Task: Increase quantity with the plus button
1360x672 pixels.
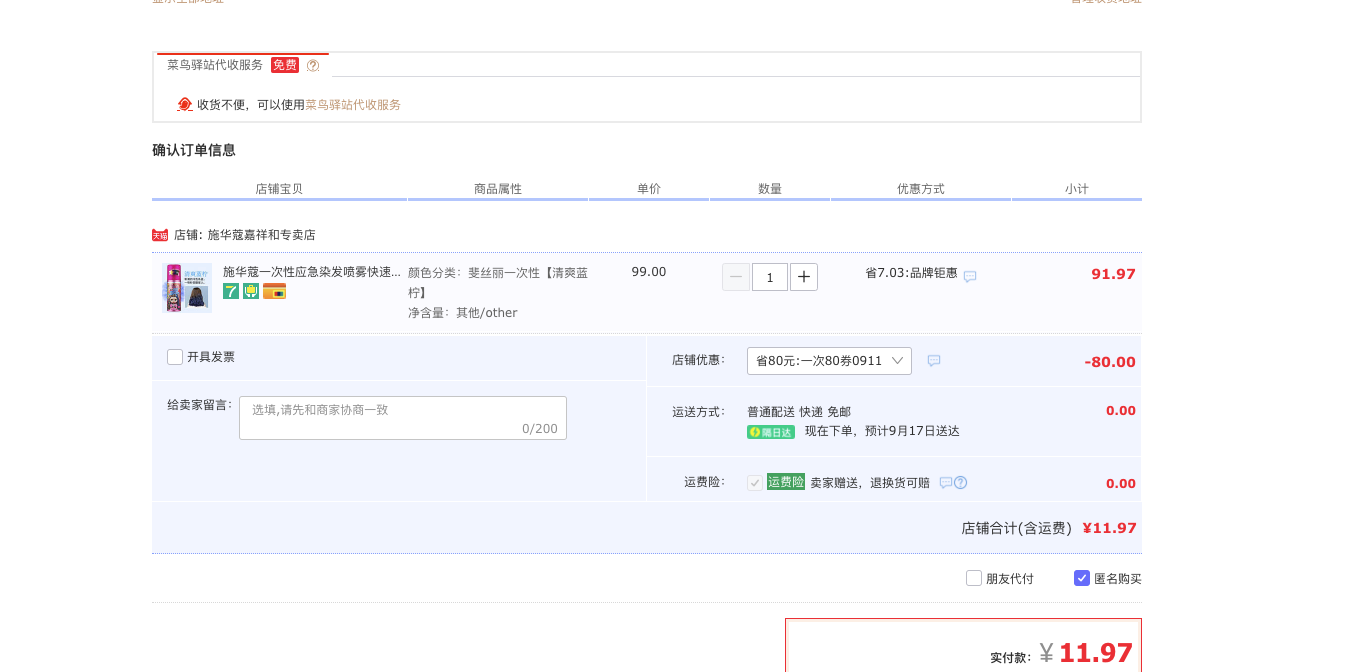Action: [x=804, y=277]
